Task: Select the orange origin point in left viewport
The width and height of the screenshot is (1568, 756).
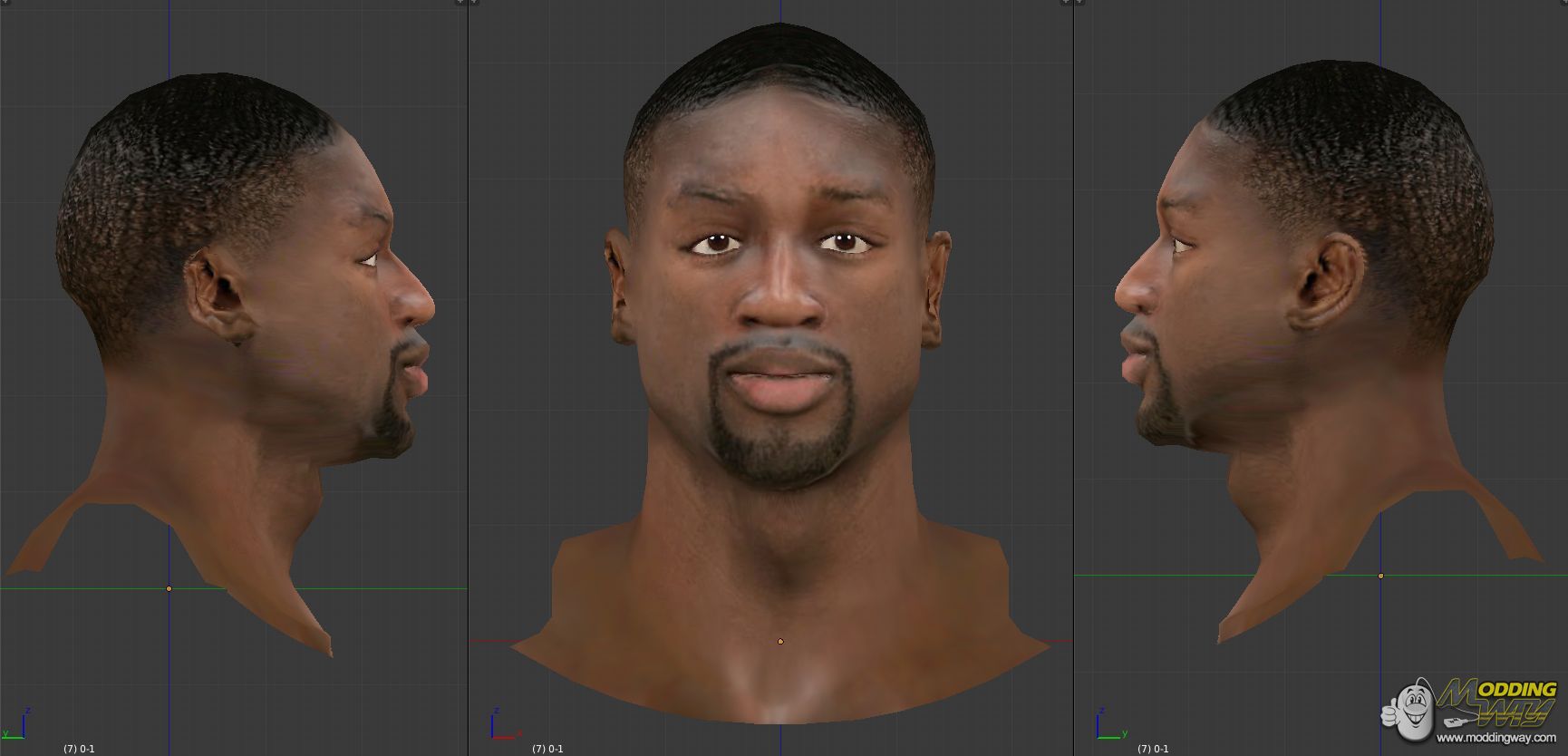Action: [169, 589]
